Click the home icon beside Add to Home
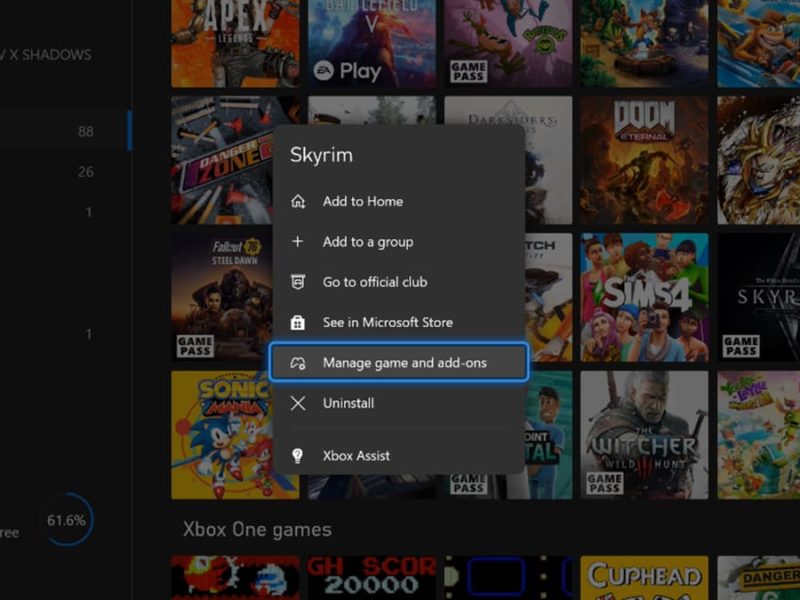This screenshot has width=800, height=600. 297,201
